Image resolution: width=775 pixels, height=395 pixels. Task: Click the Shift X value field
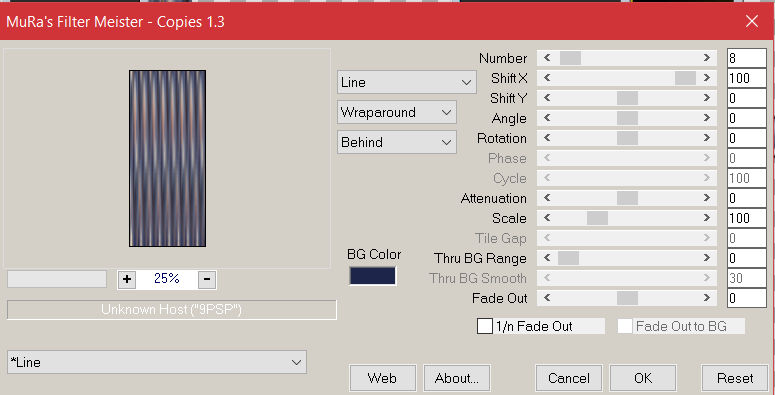(747, 78)
